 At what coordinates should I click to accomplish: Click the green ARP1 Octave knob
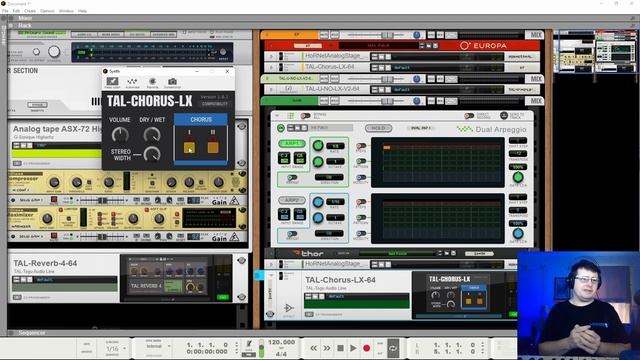click(318, 162)
